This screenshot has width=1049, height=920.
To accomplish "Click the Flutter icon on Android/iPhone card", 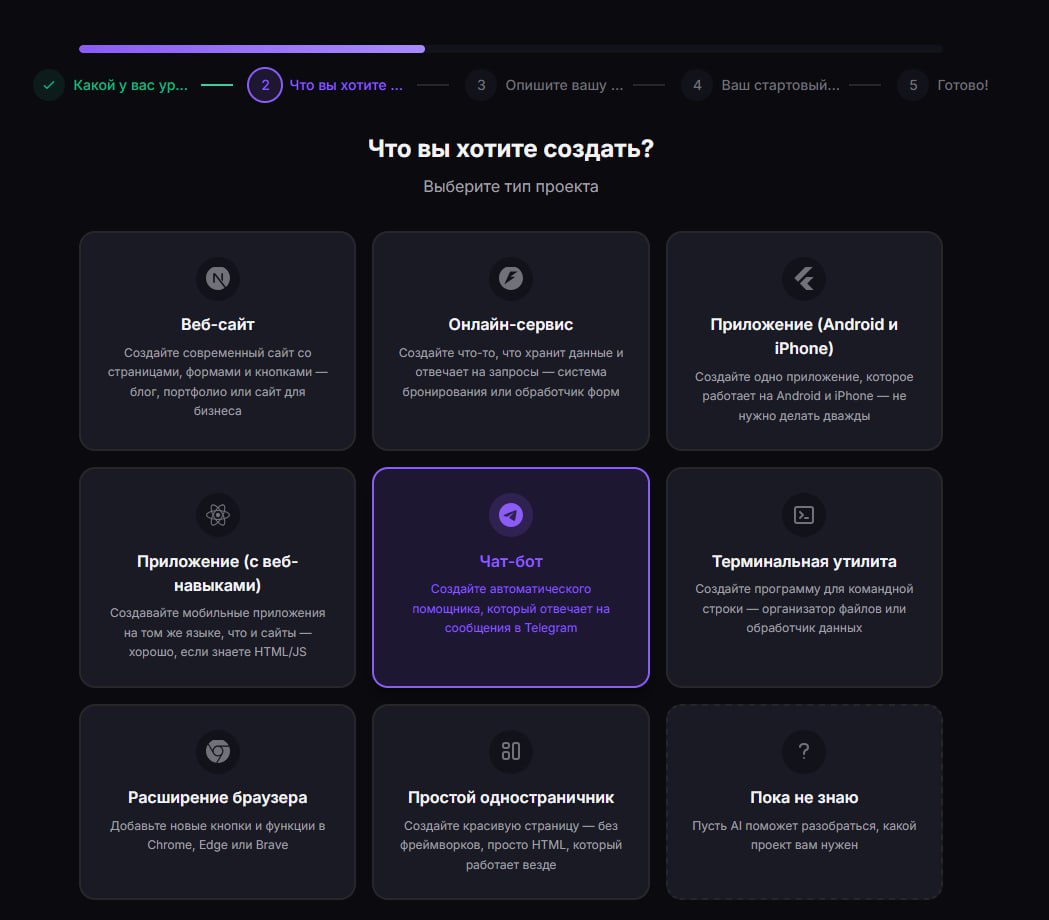I will pos(804,278).
